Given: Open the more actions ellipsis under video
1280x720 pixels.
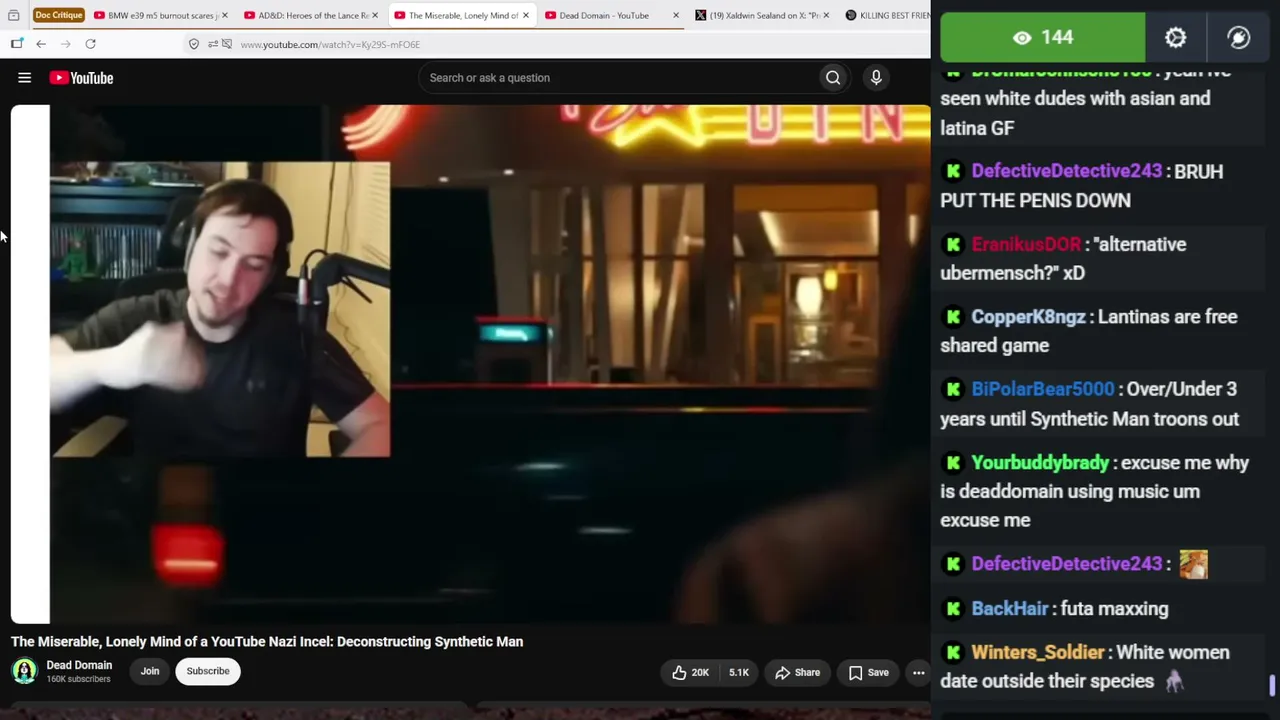Looking at the screenshot, I should 918,673.
